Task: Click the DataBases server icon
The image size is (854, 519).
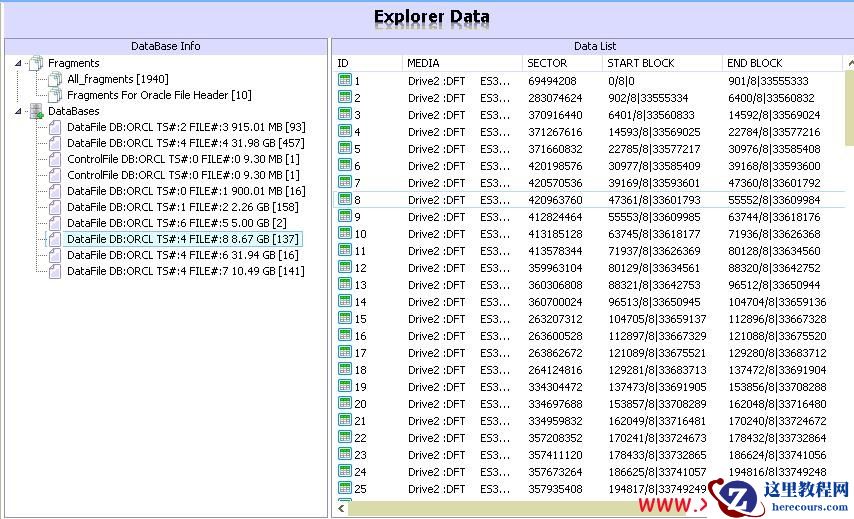Action: point(36,111)
